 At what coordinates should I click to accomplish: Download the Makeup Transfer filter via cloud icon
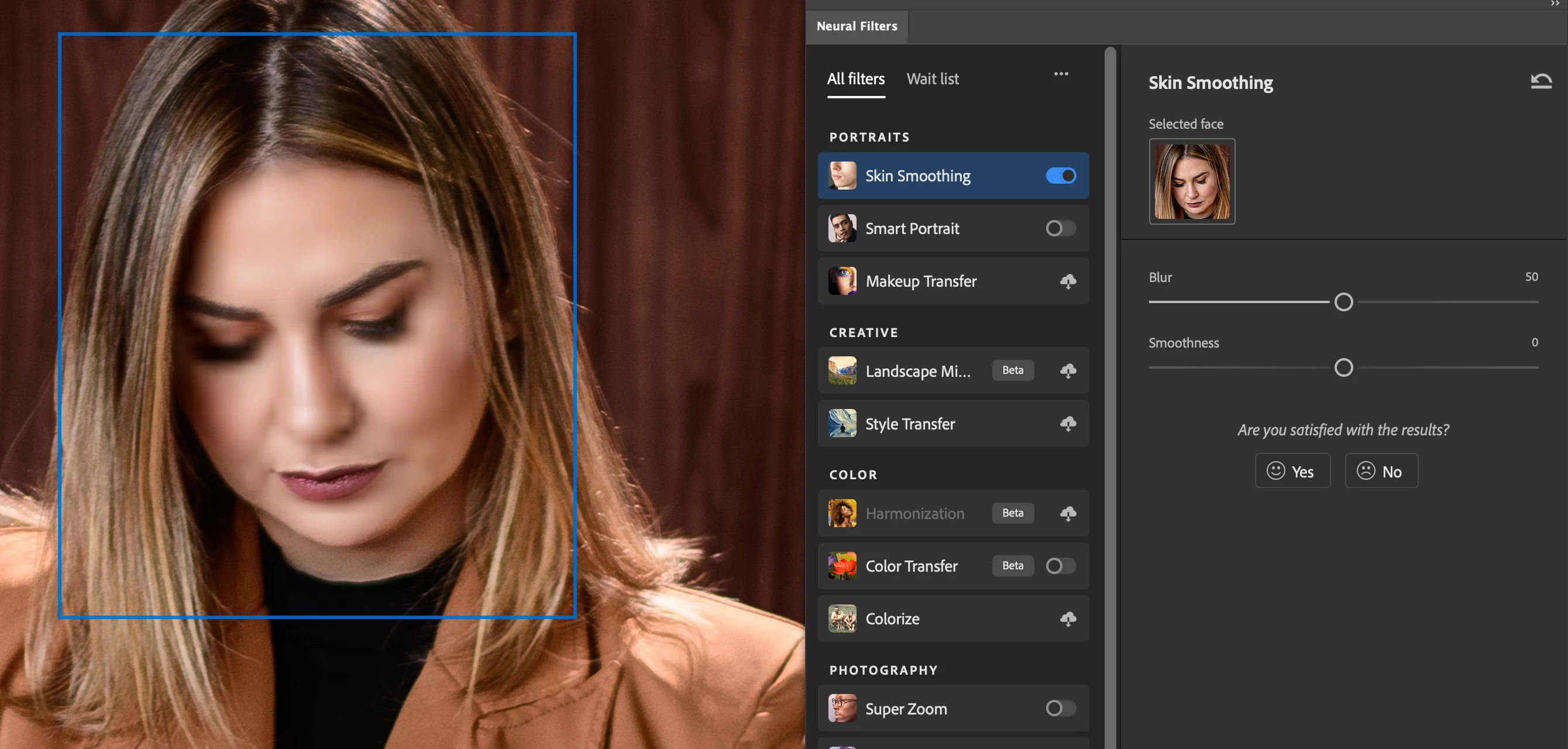tap(1068, 281)
